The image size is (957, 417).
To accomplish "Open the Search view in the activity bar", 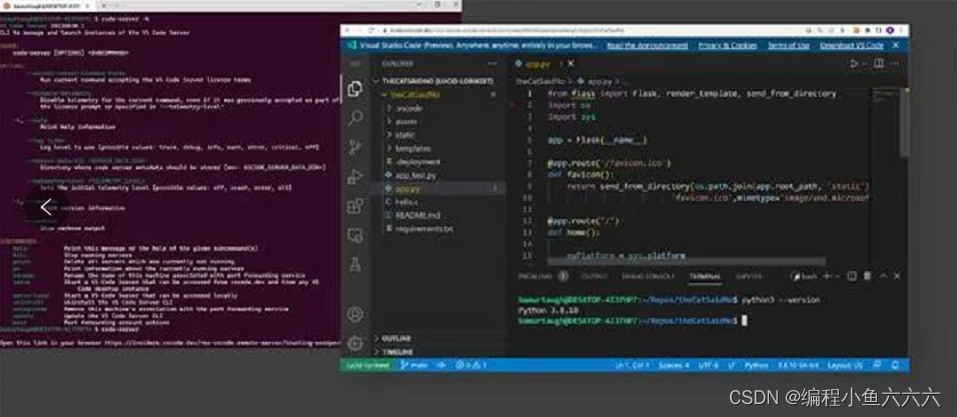I will [x=355, y=117].
